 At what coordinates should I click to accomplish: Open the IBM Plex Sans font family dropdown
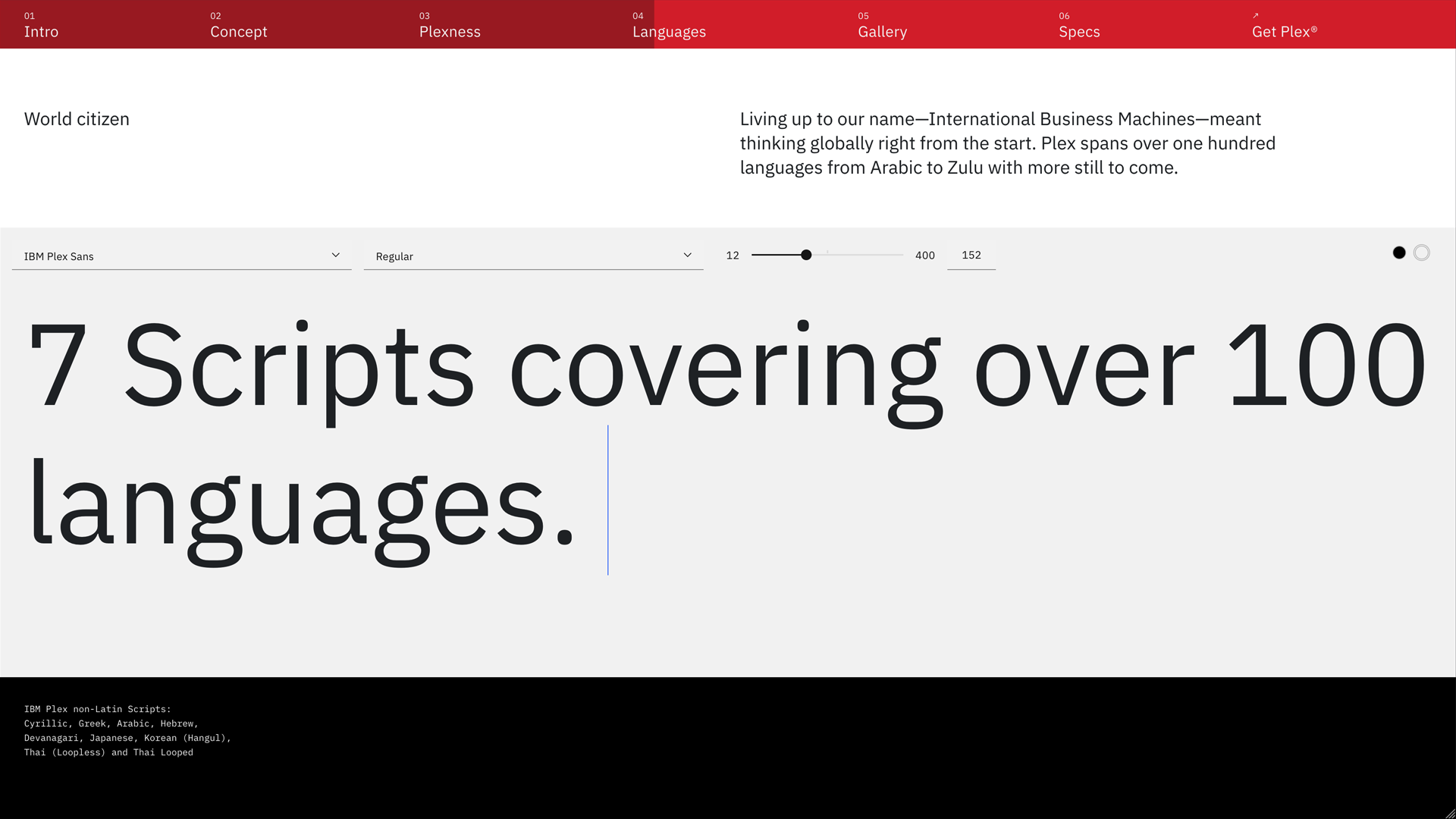(x=181, y=256)
